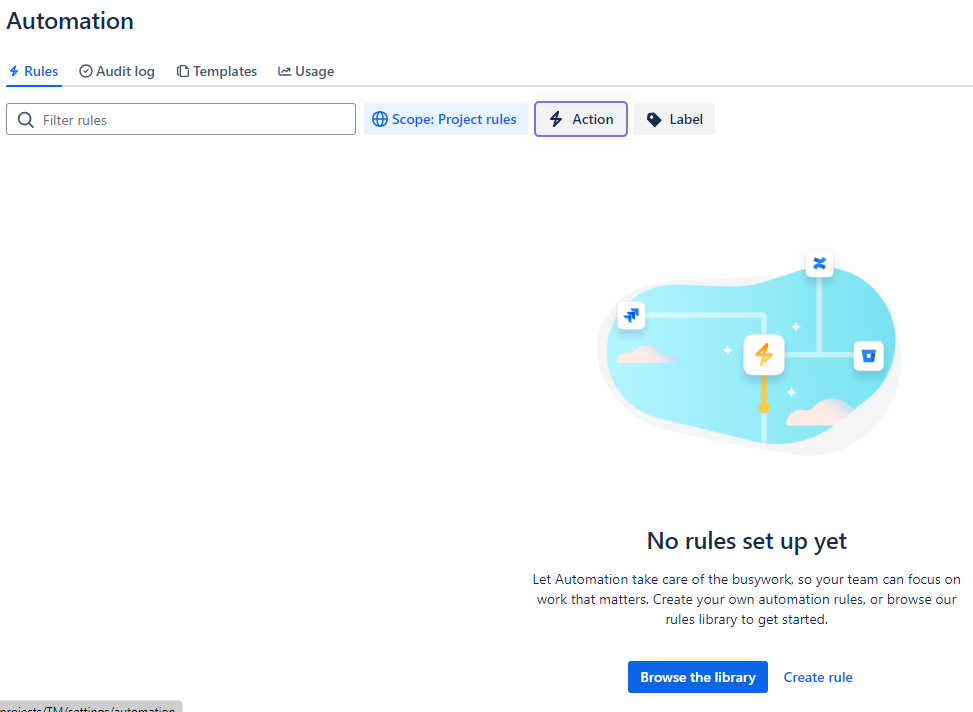Screen dimensions: 973x712
Task: Click the globe icon on Scope filter
Action: tap(379, 118)
